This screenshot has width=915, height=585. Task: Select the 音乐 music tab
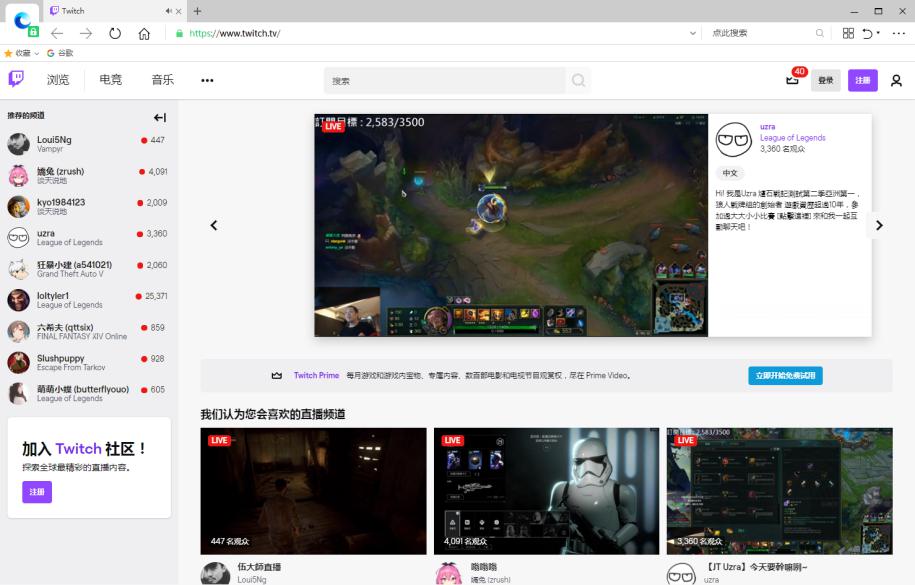pyautogui.click(x=163, y=80)
